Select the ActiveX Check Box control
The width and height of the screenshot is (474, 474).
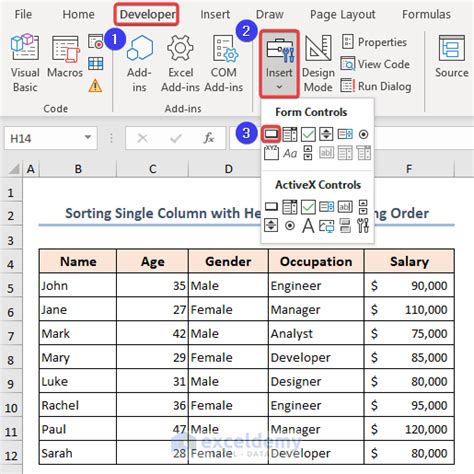click(x=308, y=207)
